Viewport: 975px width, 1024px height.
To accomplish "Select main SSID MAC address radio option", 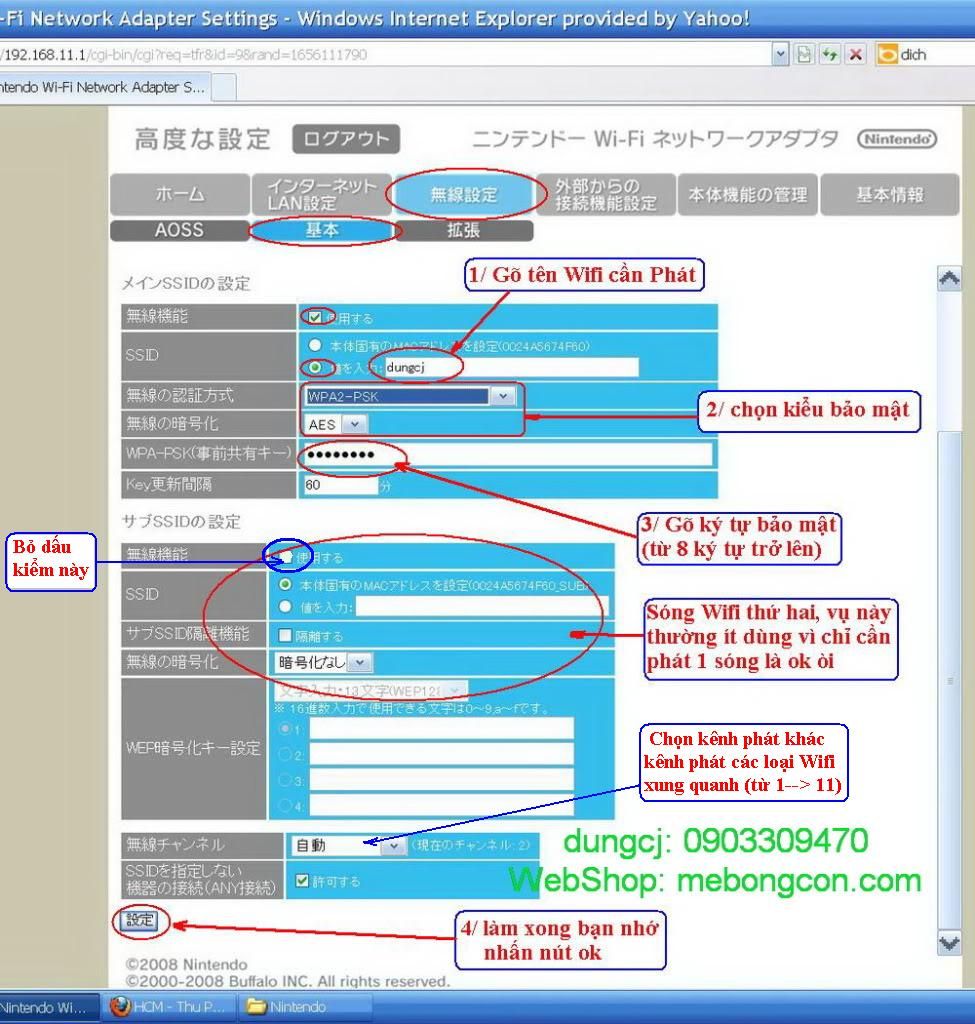I will pos(316,345).
